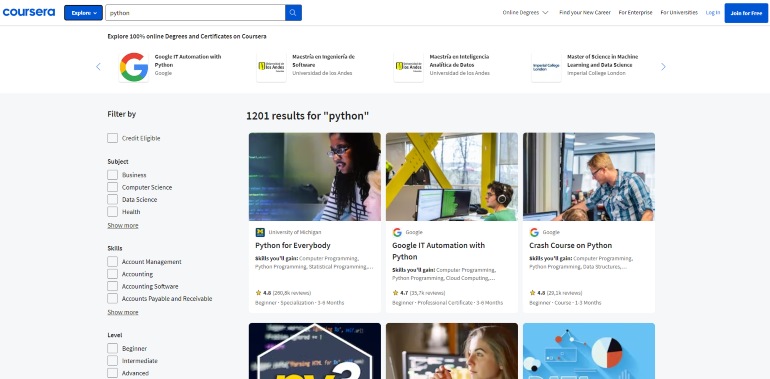
Task: Click the second-row thumbnail showing hexagon code graphic
Action: [x=315, y=351]
